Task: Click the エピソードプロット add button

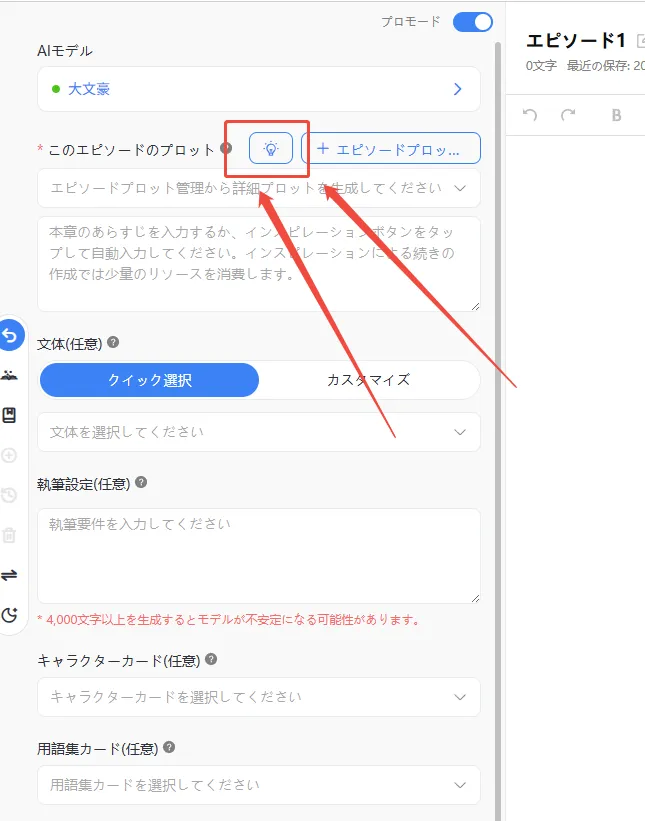Action: (x=391, y=148)
